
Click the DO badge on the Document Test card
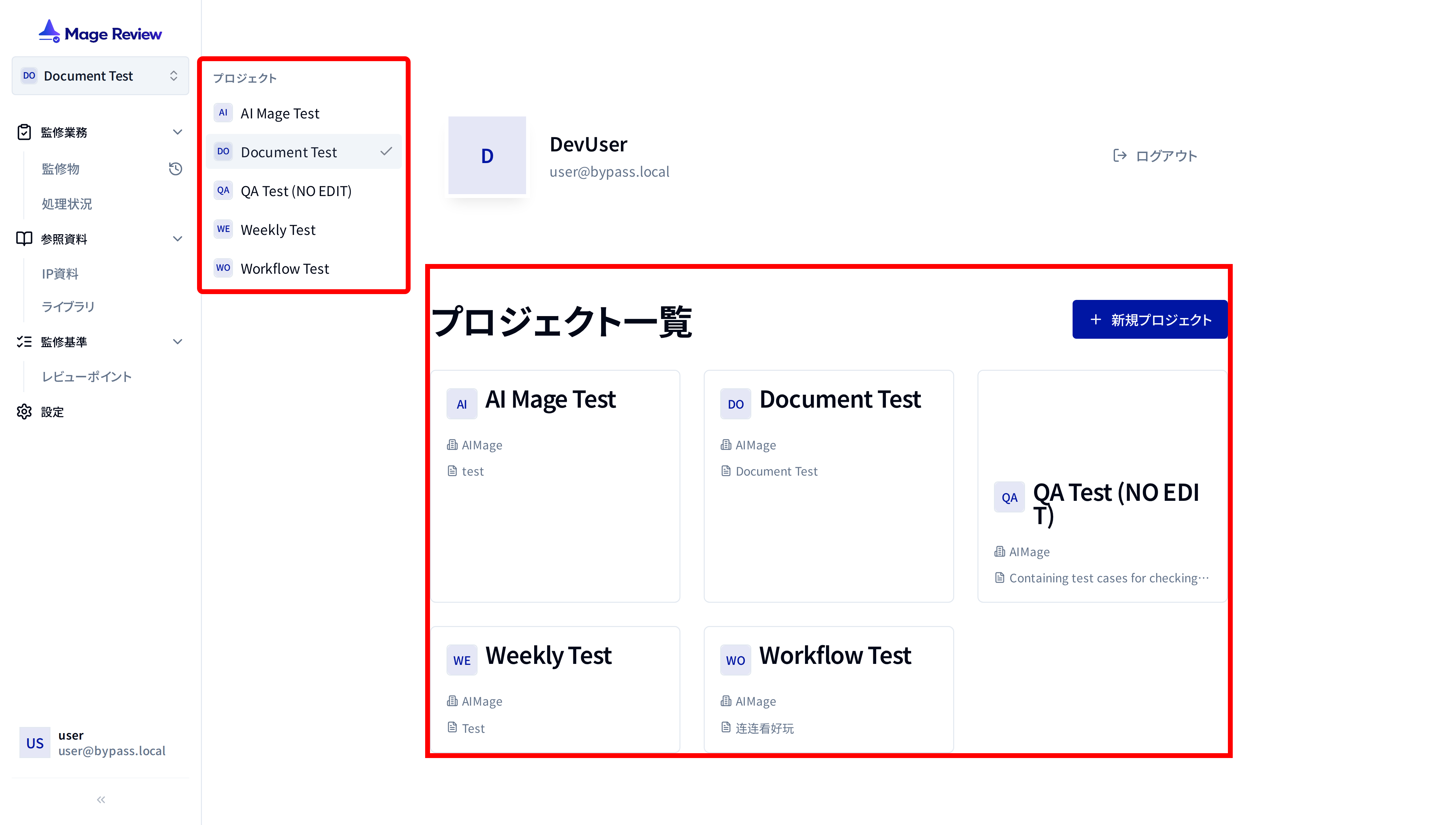(735, 404)
